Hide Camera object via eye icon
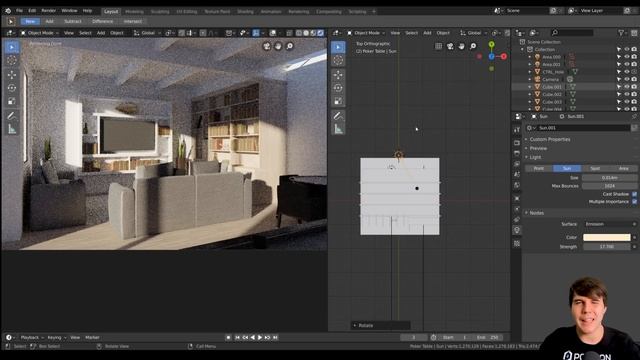Image resolution: width=640 pixels, height=360 pixels. click(627, 79)
